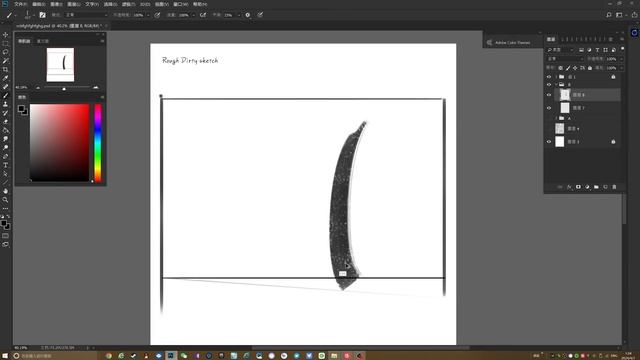Click the navigator zoom slider handle
The width and height of the screenshot is (640, 360).
pyautogui.click(x=64, y=89)
